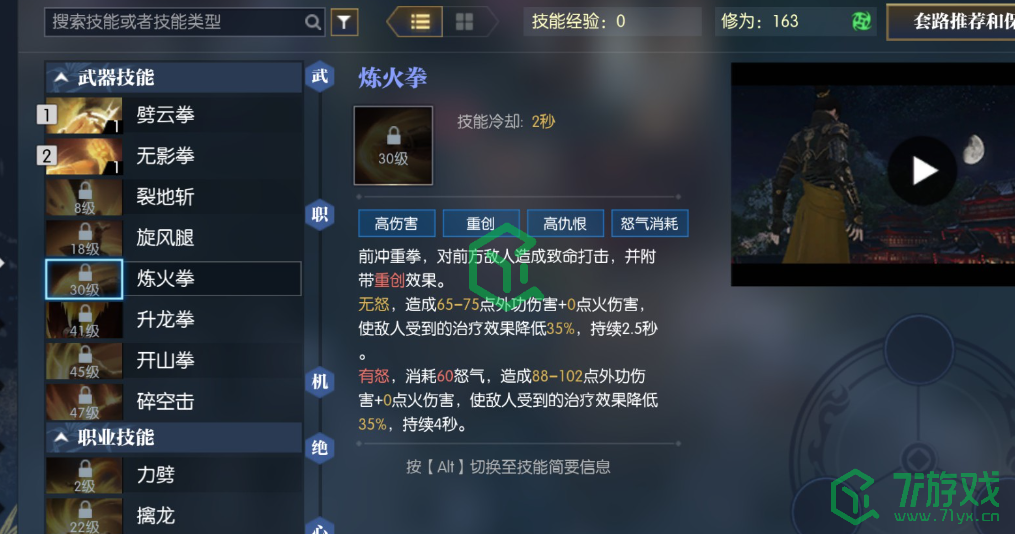The image size is (1015, 534).
Task: Switch to list view layout
Action: coord(421,22)
